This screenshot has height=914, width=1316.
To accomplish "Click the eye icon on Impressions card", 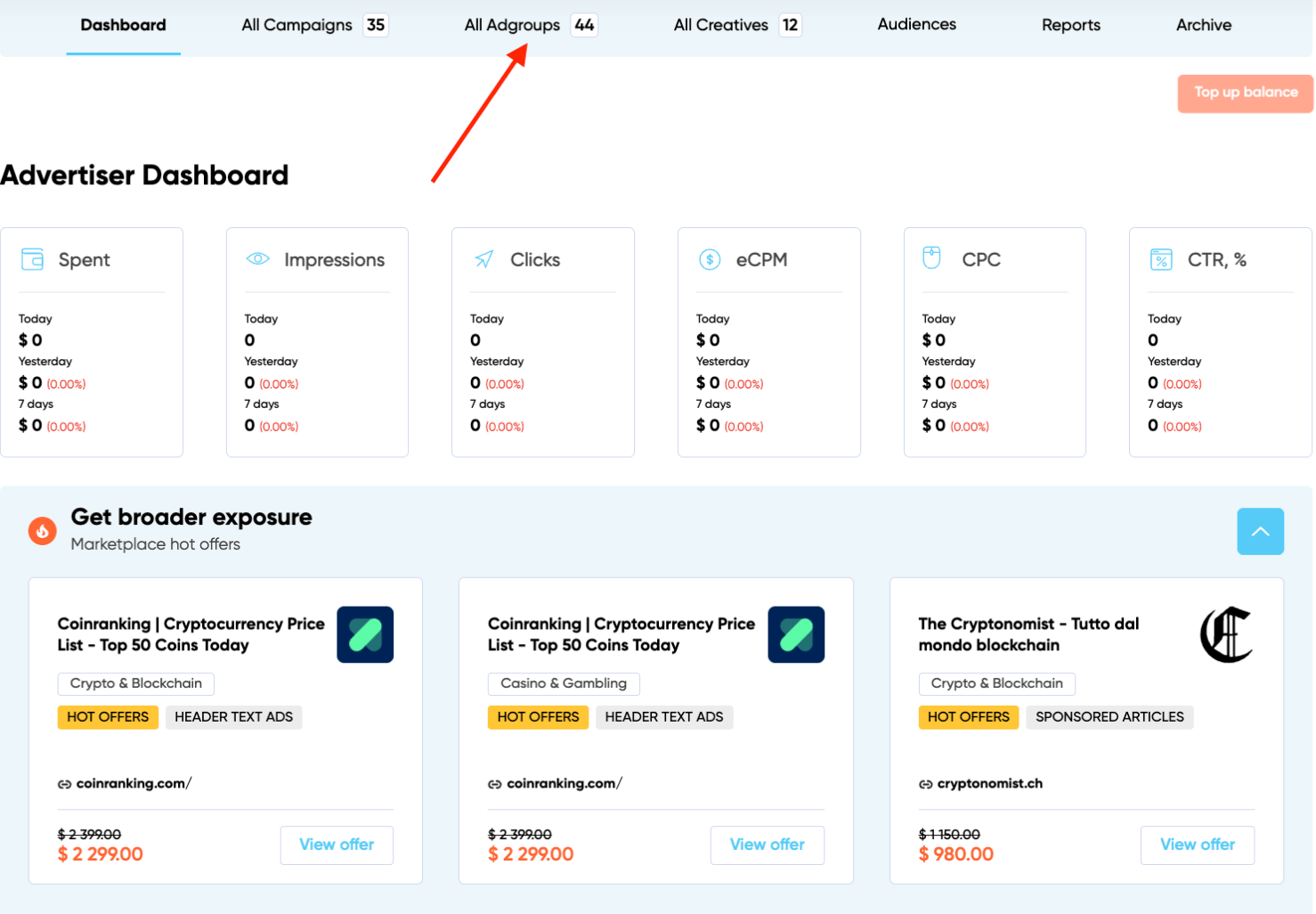I will 258,259.
